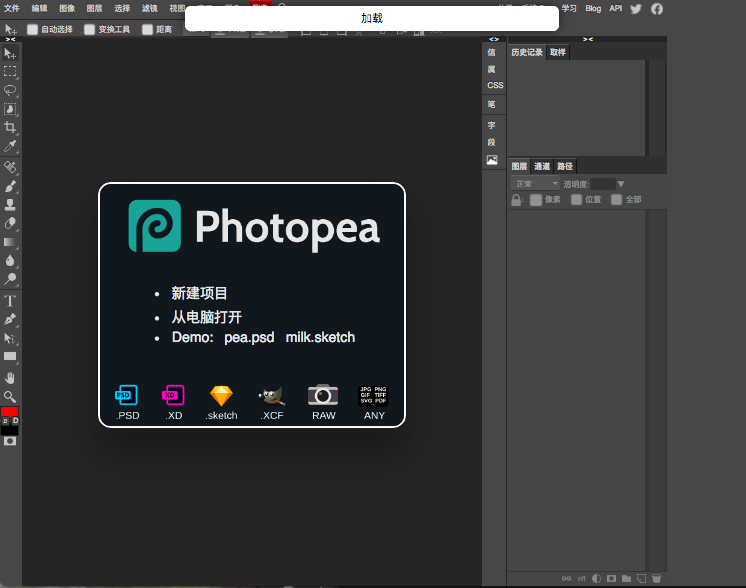Open the milk.sketch demo
This screenshot has height=588, width=746.
(320, 337)
